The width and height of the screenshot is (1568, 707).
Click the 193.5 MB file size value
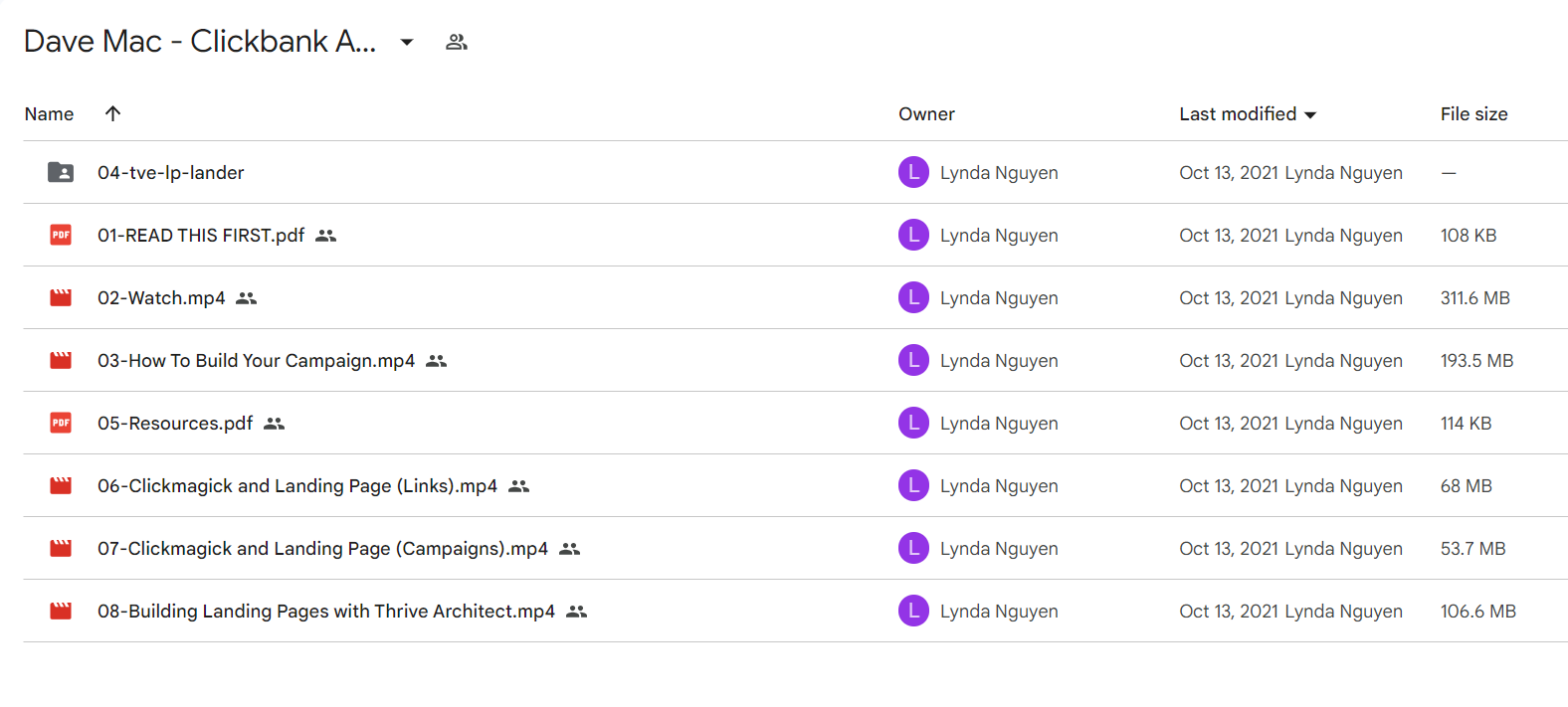[x=1476, y=361]
